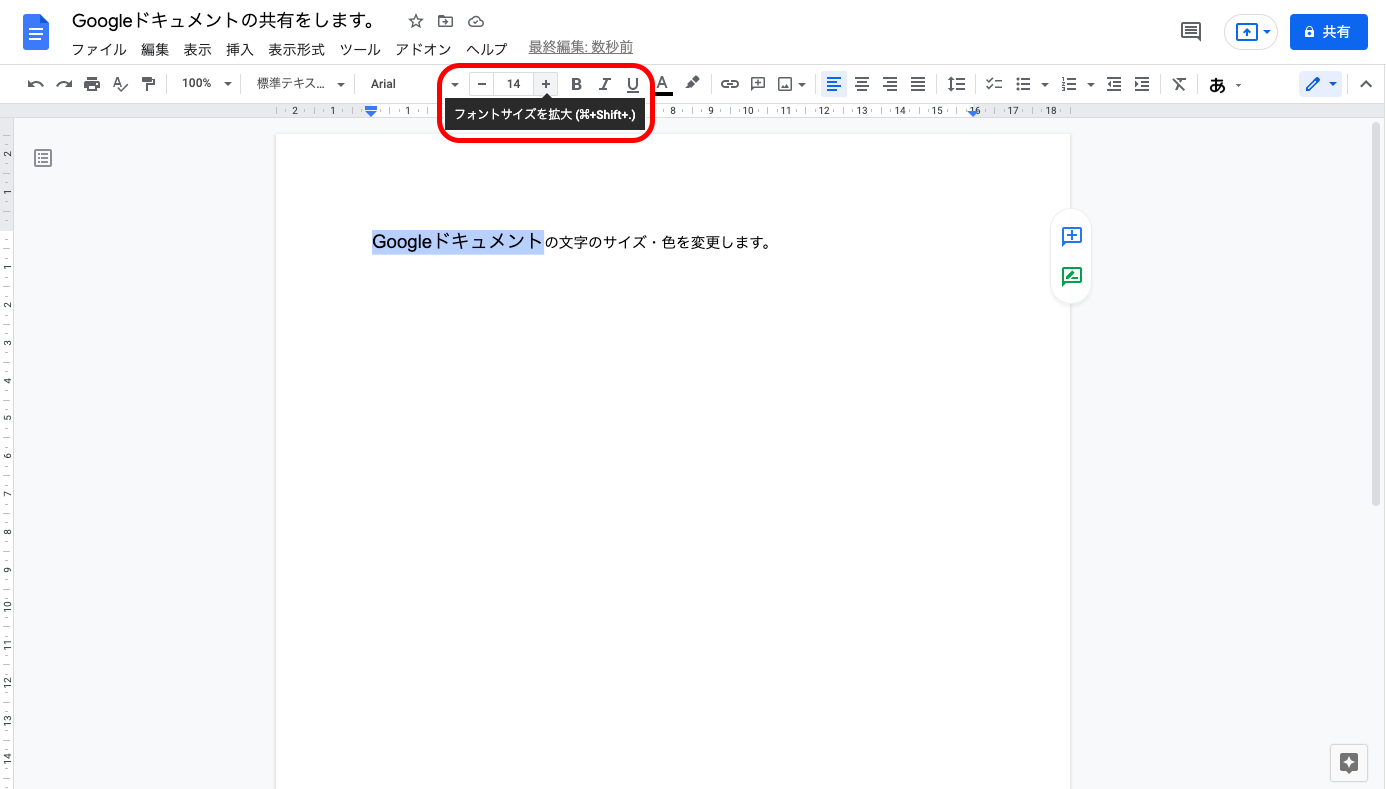Insert a link with chain icon
The height and width of the screenshot is (789, 1386).
click(730, 84)
